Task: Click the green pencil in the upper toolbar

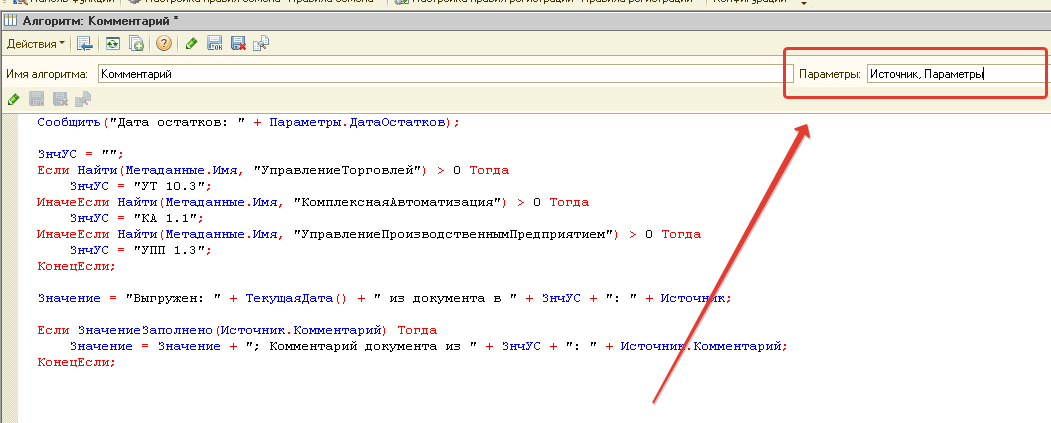Action: [x=191, y=44]
